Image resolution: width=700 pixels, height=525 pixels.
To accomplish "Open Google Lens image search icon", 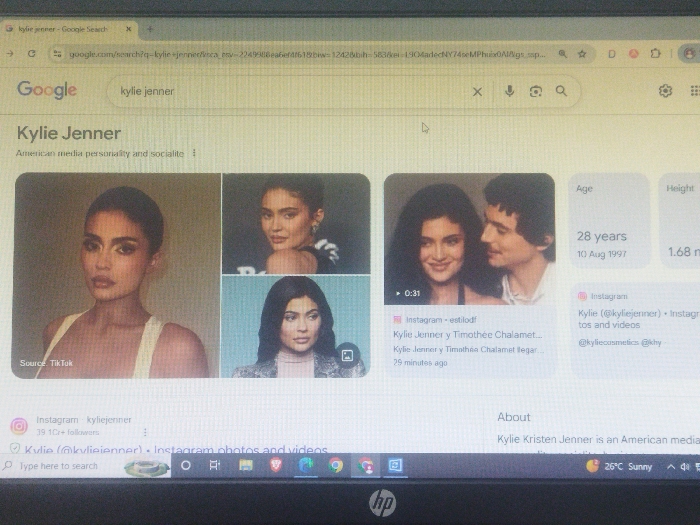I will (536, 91).
